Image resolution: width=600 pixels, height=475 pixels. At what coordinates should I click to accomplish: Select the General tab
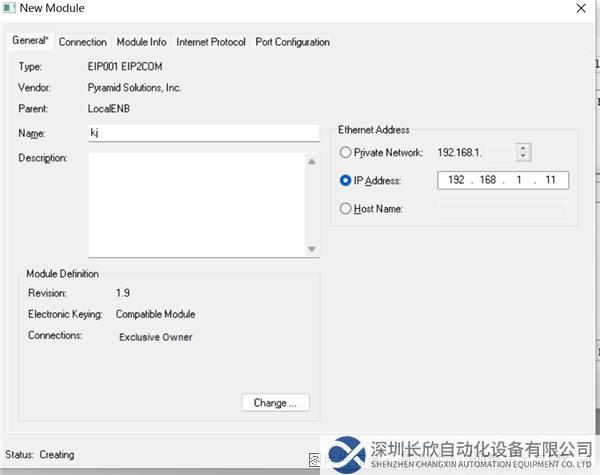pyautogui.click(x=29, y=41)
